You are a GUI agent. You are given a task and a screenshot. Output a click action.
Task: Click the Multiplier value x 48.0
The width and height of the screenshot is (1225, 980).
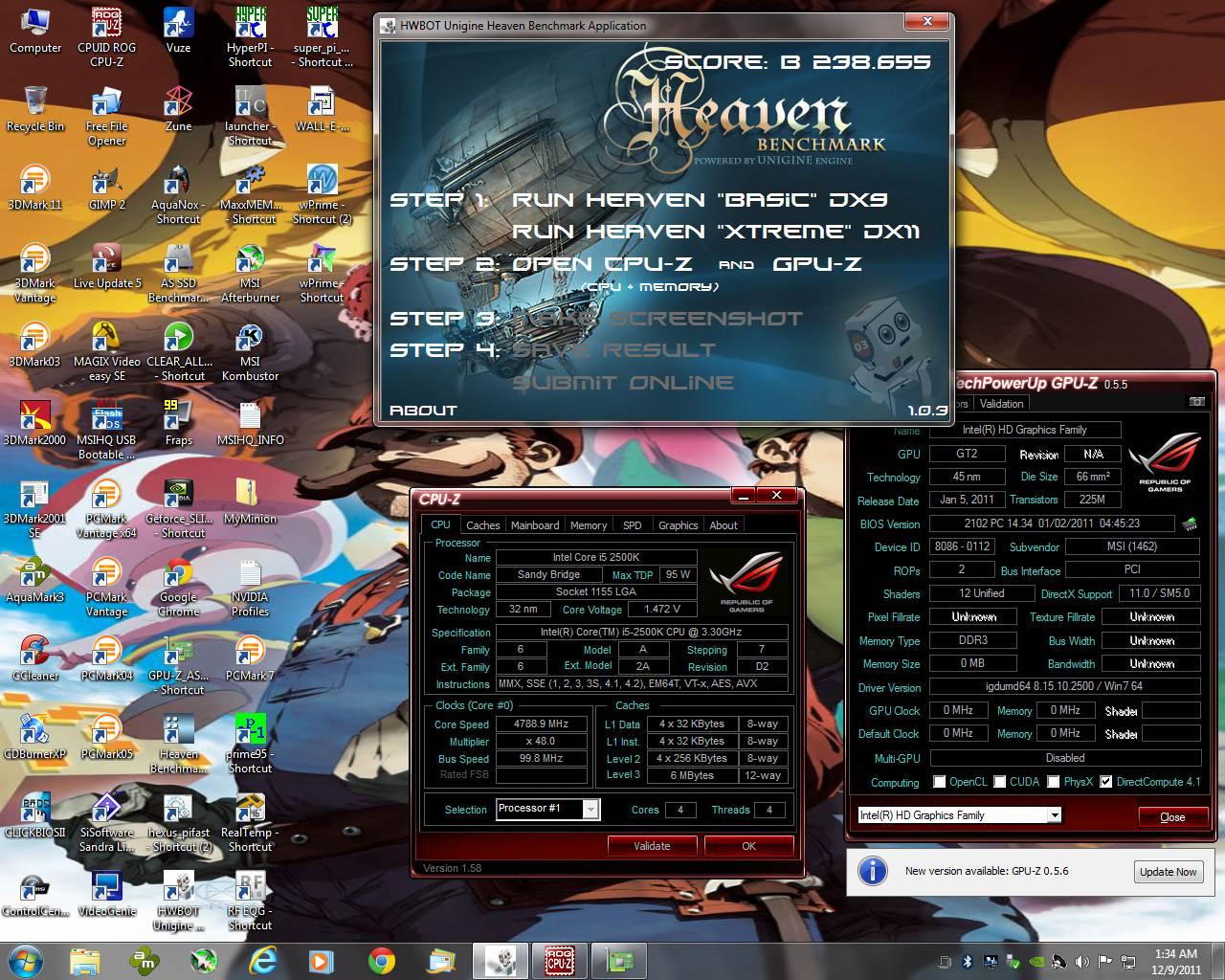point(541,742)
